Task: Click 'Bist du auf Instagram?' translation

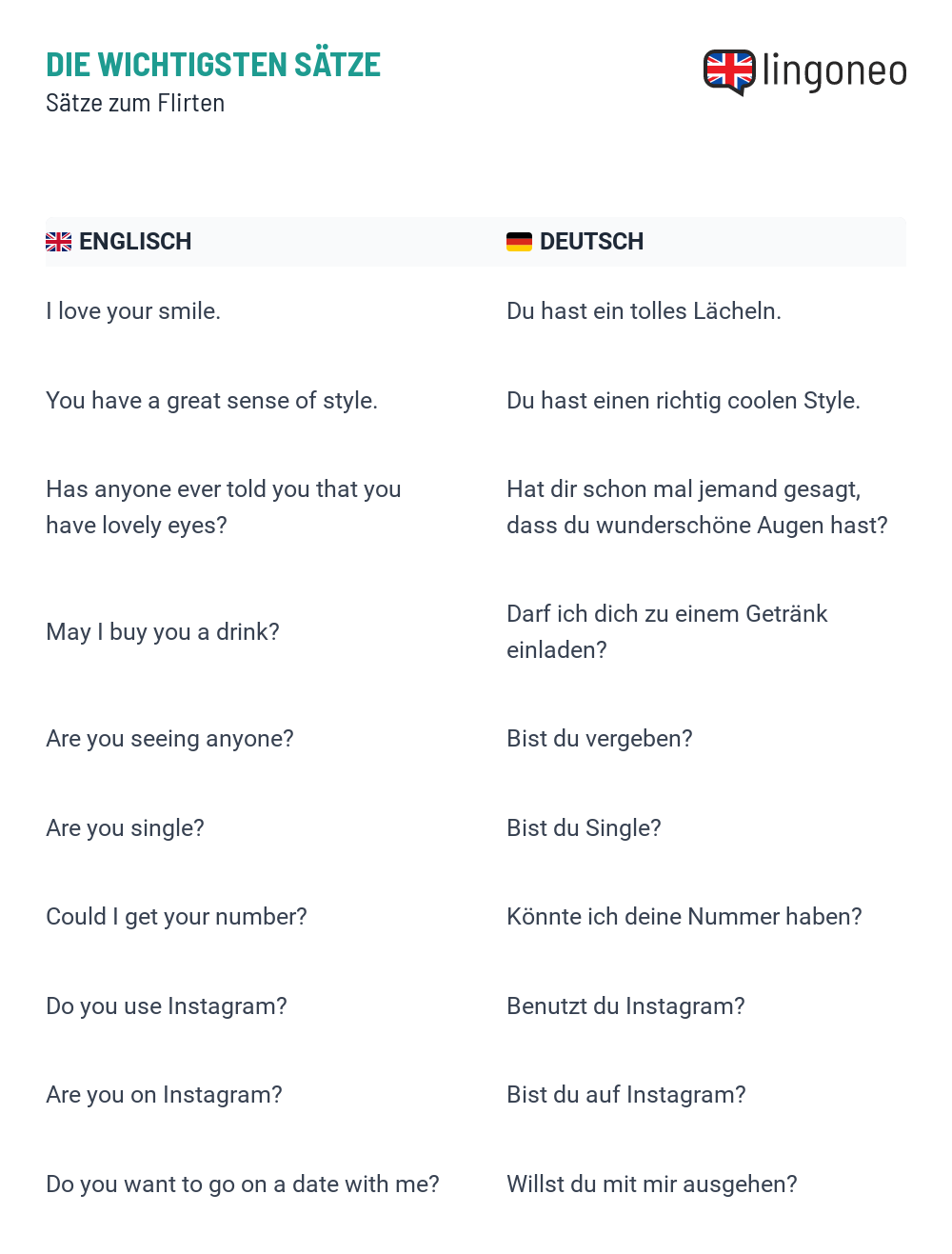Action: [626, 1095]
